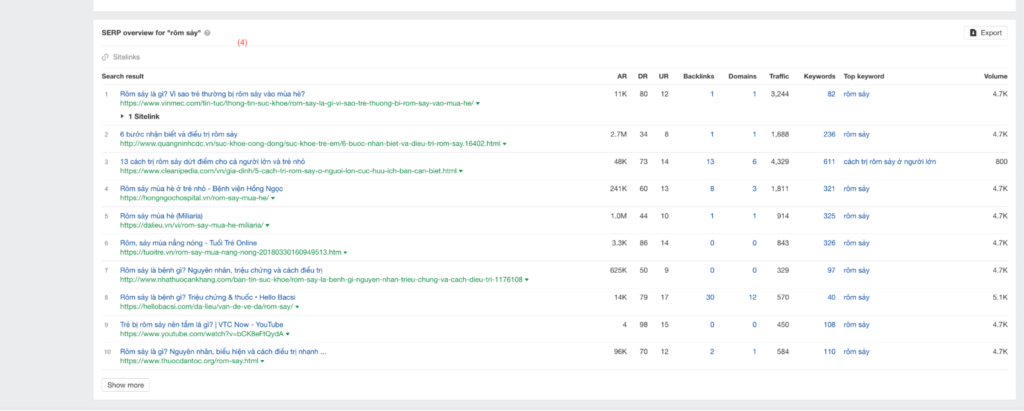Open dropdown arrow next to vinmec.com URL
1024x411 pixels.
pos(478,103)
